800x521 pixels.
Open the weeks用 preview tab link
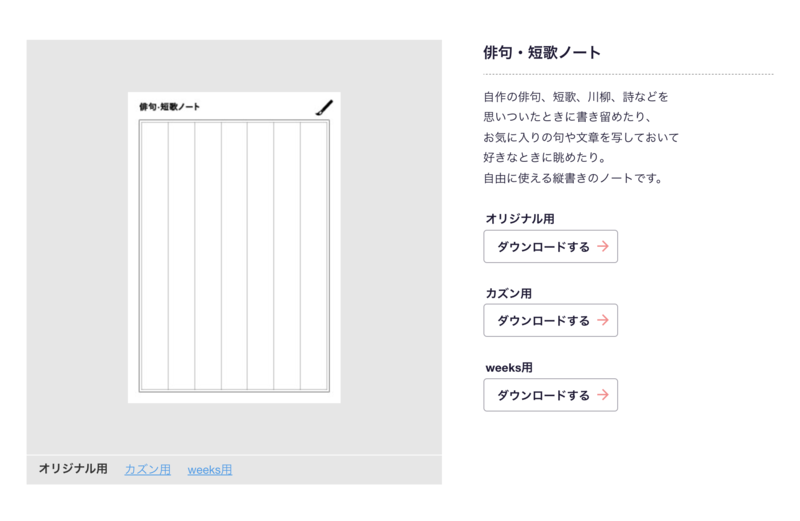click(x=210, y=470)
